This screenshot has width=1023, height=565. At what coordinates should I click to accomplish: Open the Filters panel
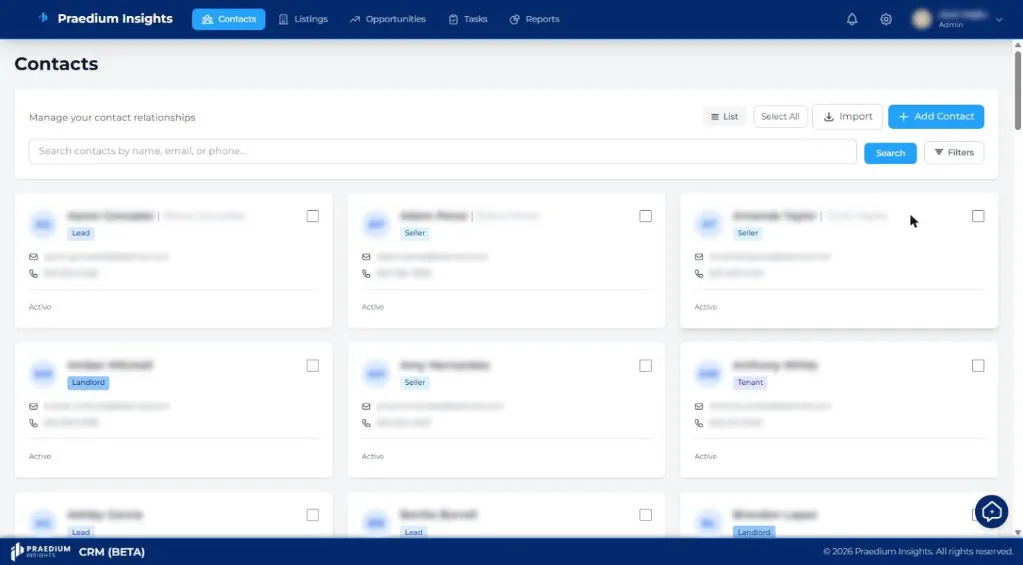click(x=954, y=153)
